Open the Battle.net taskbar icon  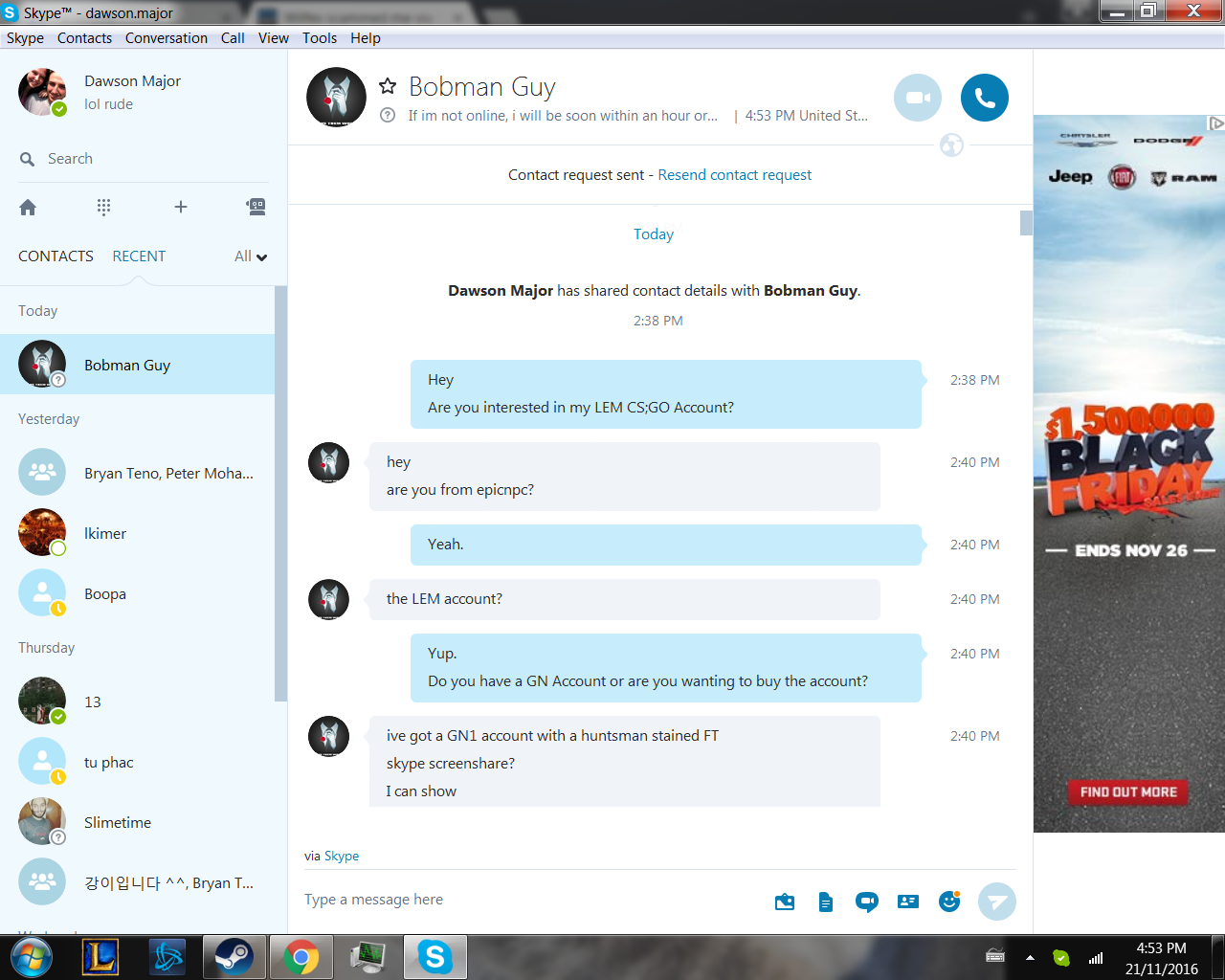(x=167, y=957)
